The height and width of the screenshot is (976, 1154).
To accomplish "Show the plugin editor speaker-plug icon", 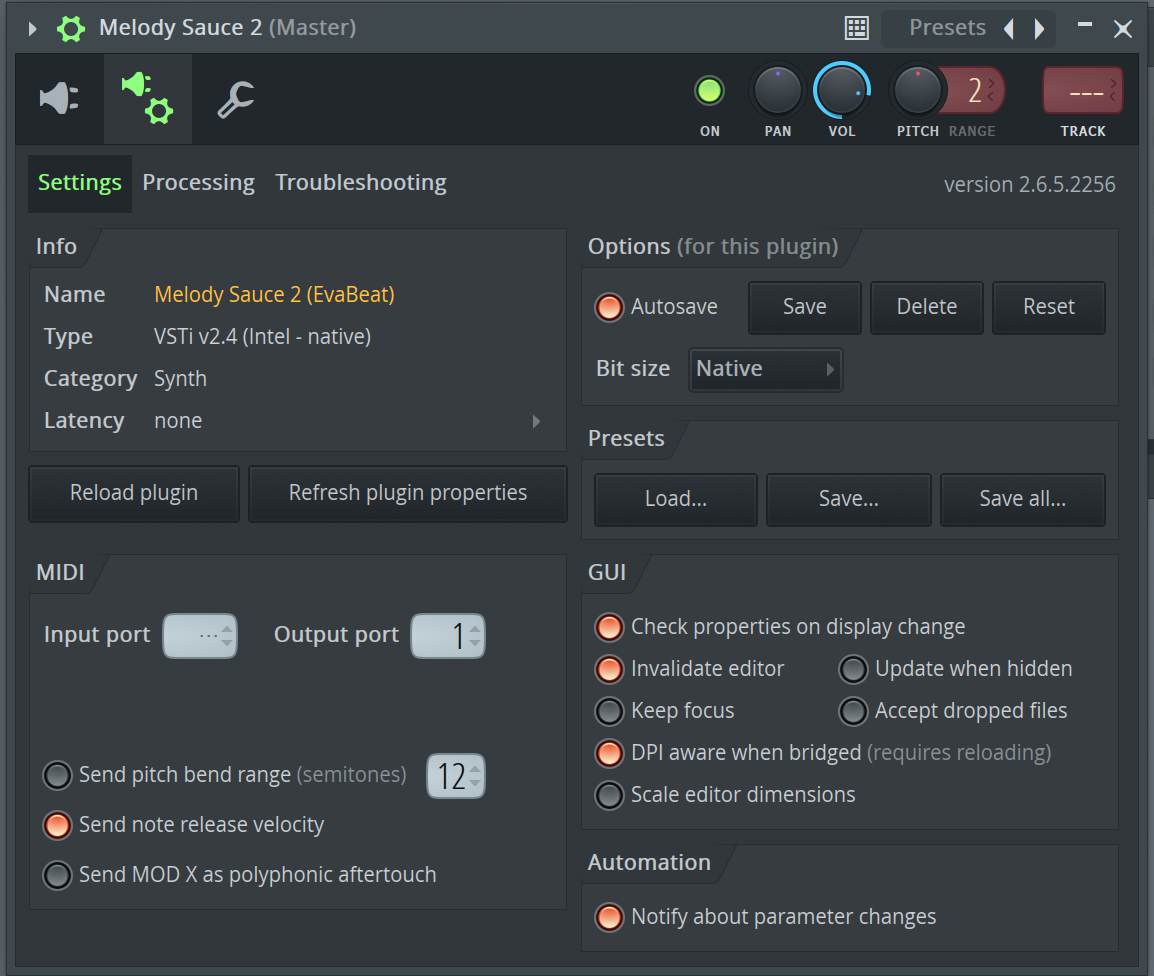I will (x=59, y=98).
